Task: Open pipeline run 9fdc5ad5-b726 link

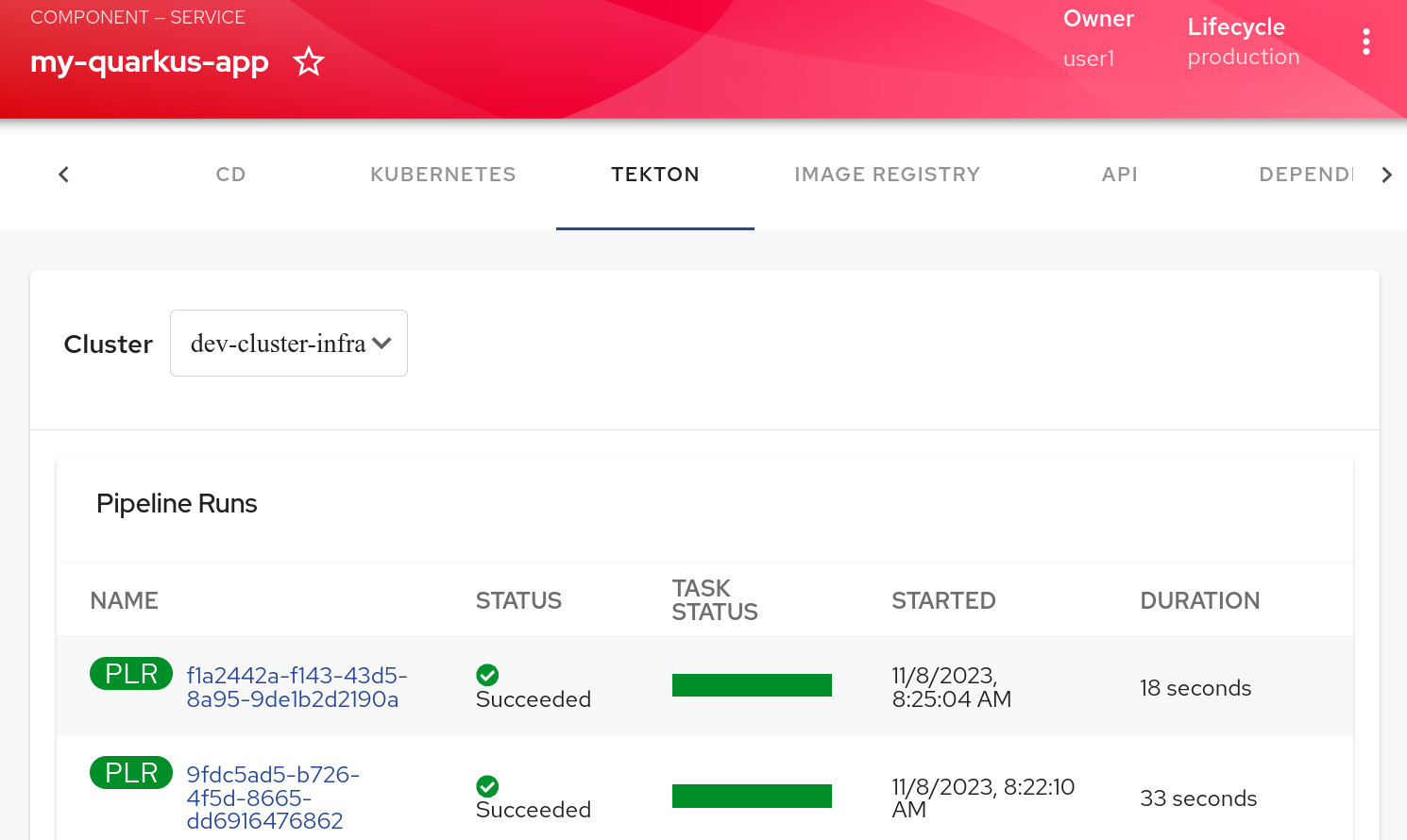Action: (273, 798)
